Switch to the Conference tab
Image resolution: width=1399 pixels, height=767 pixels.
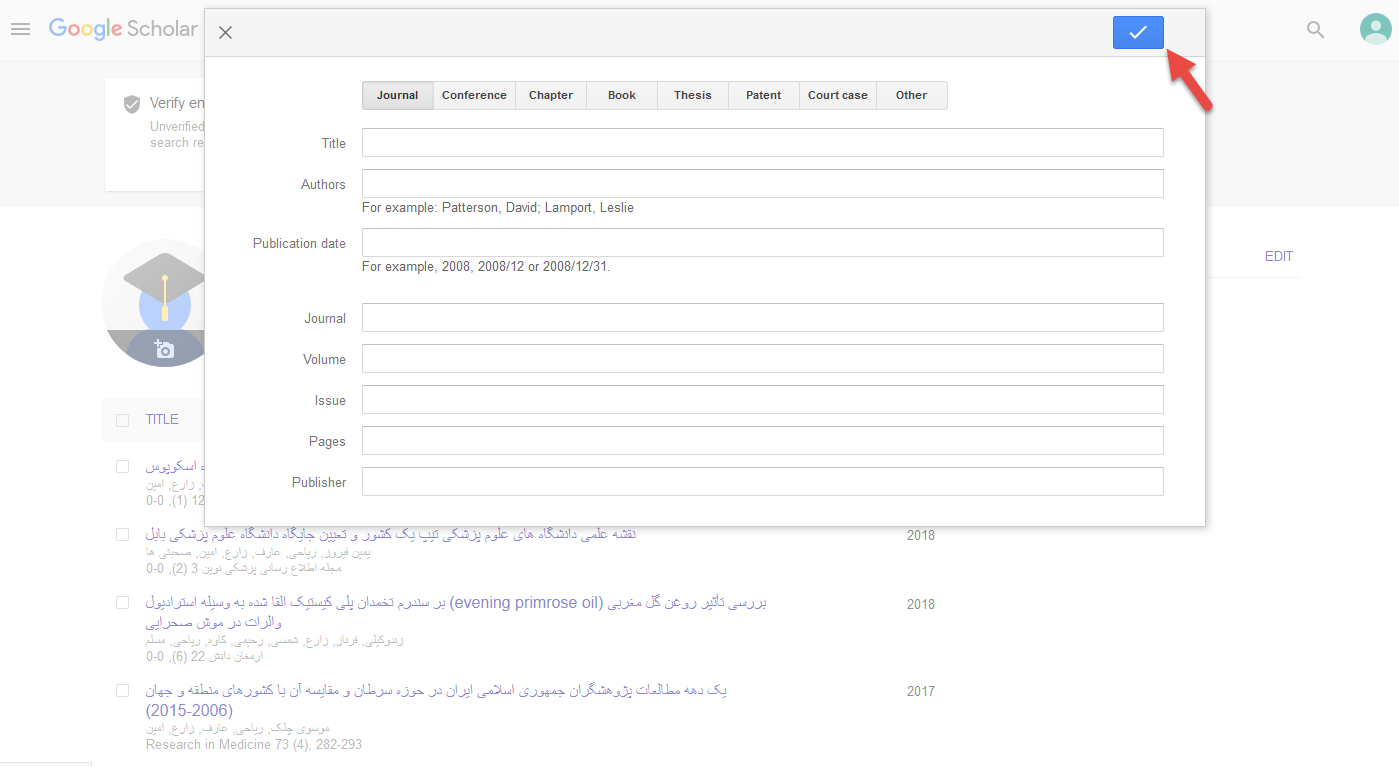(x=474, y=96)
